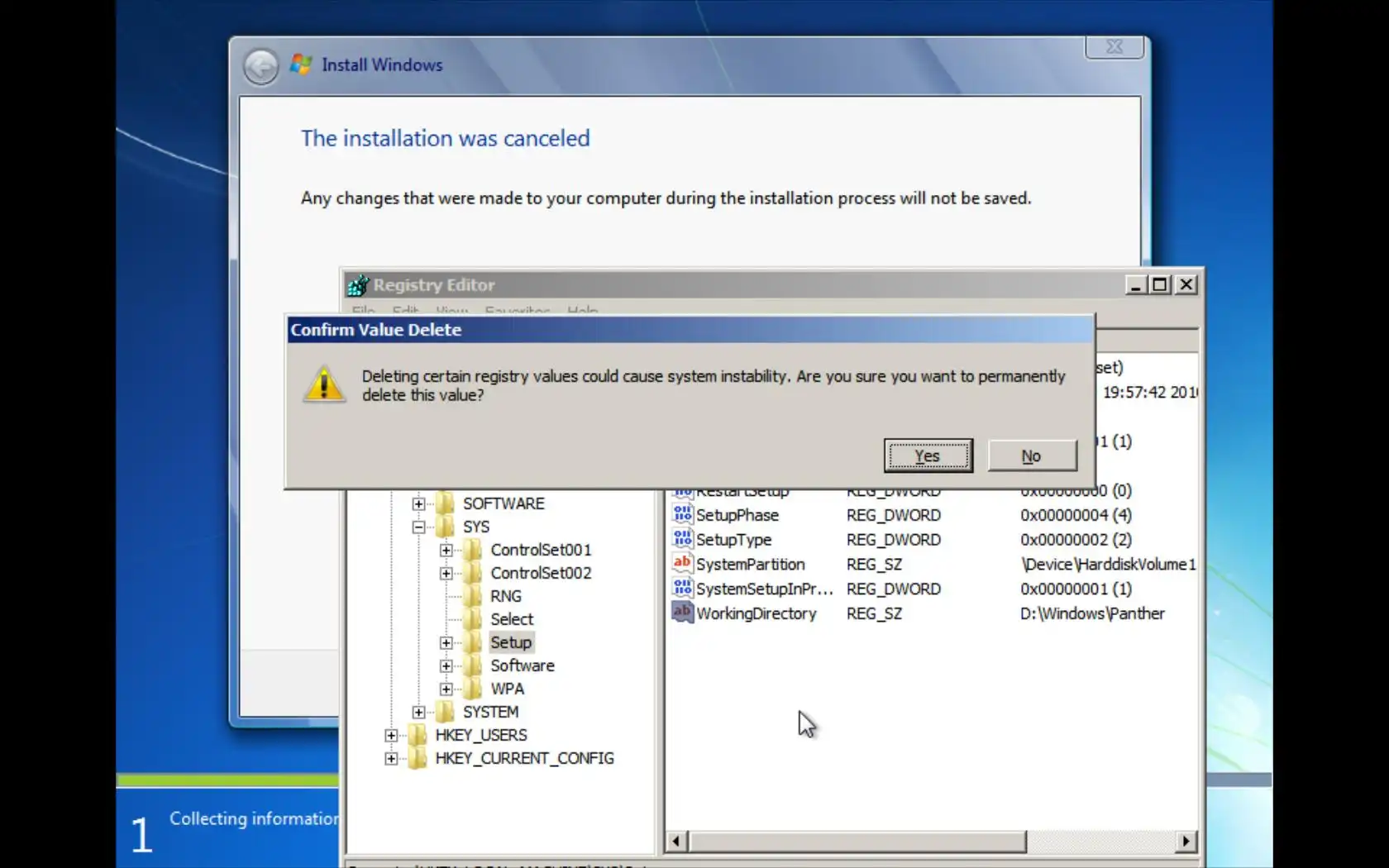Select the ControlSet001 folder icon

472,549
